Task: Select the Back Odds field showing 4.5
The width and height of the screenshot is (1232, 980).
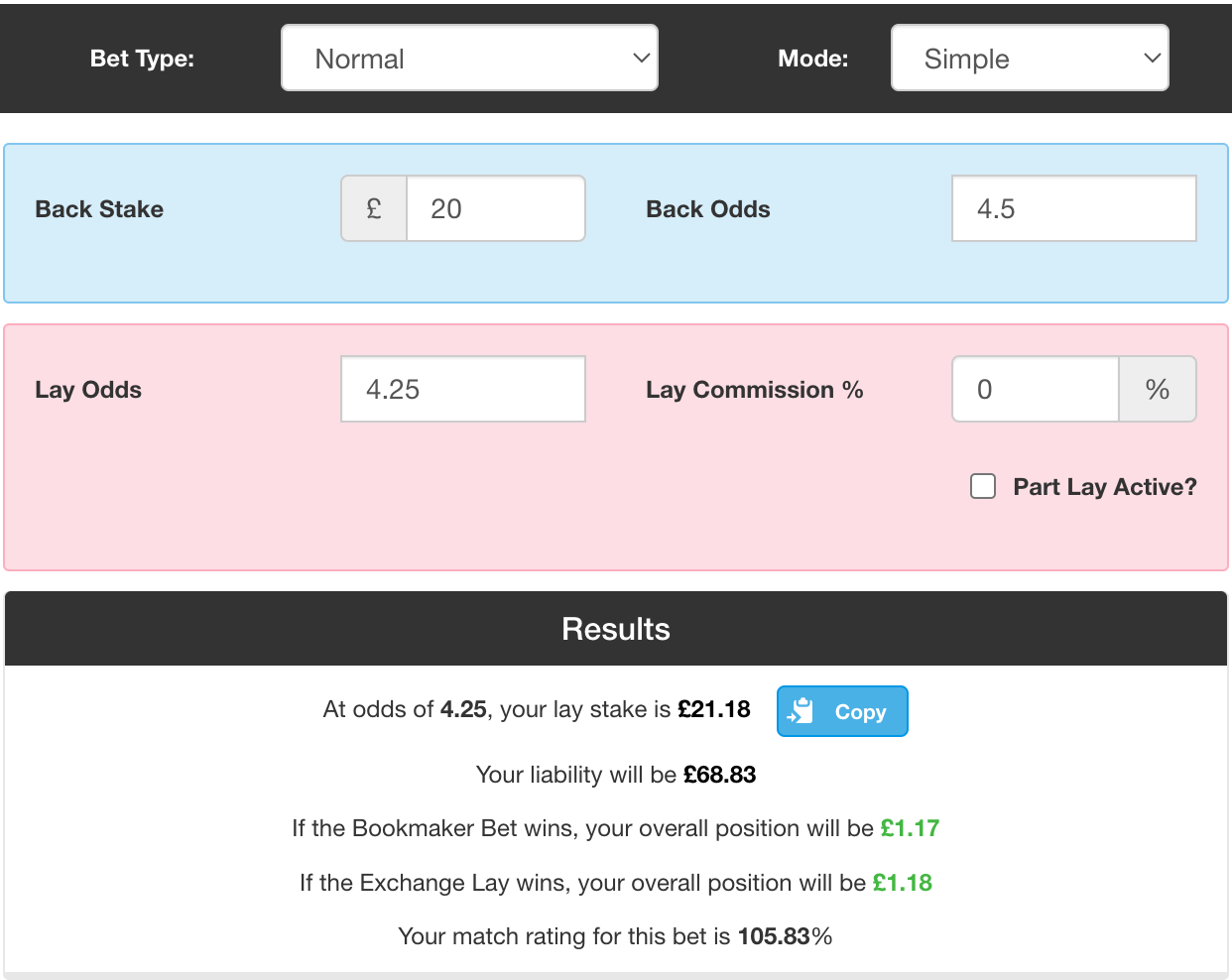Action: (x=1073, y=208)
